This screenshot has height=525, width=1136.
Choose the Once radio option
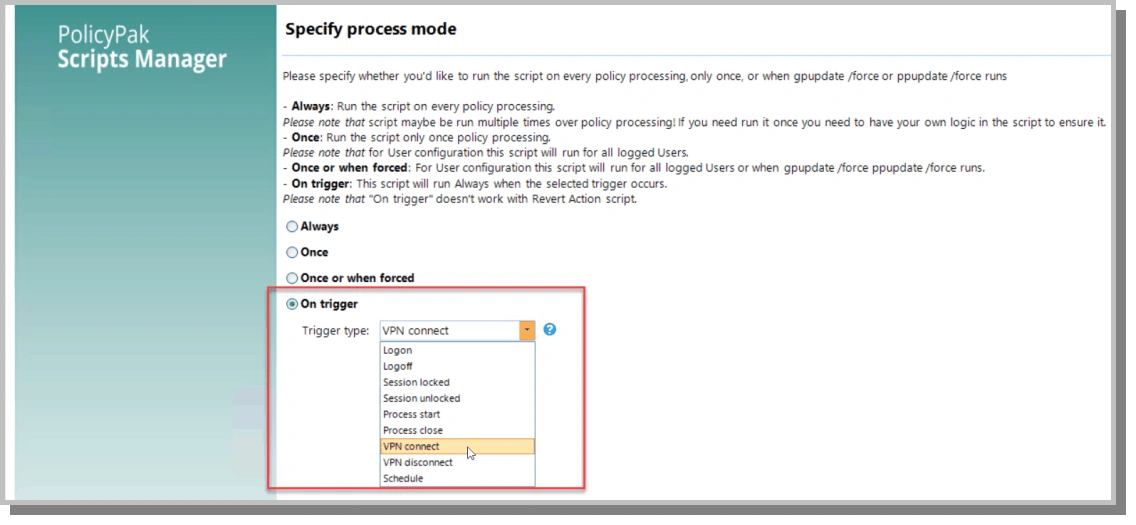(x=292, y=253)
